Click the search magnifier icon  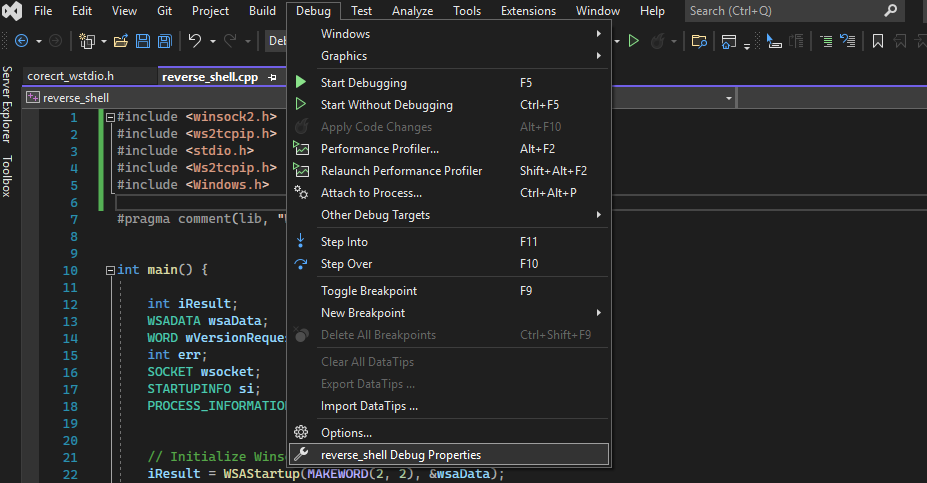click(x=890, y=11)
